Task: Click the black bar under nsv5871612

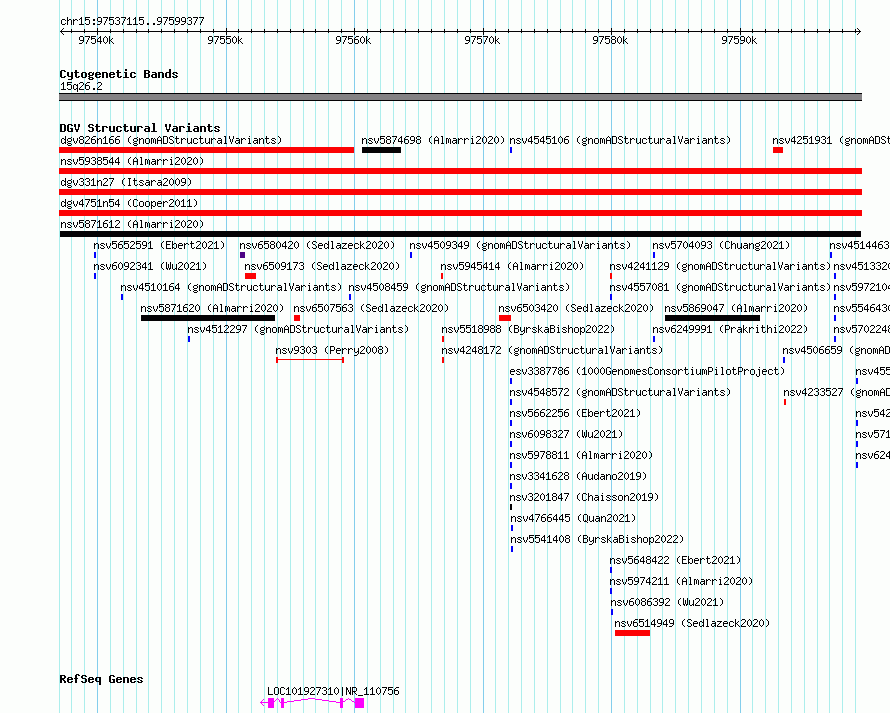Action: pos(460,234)
